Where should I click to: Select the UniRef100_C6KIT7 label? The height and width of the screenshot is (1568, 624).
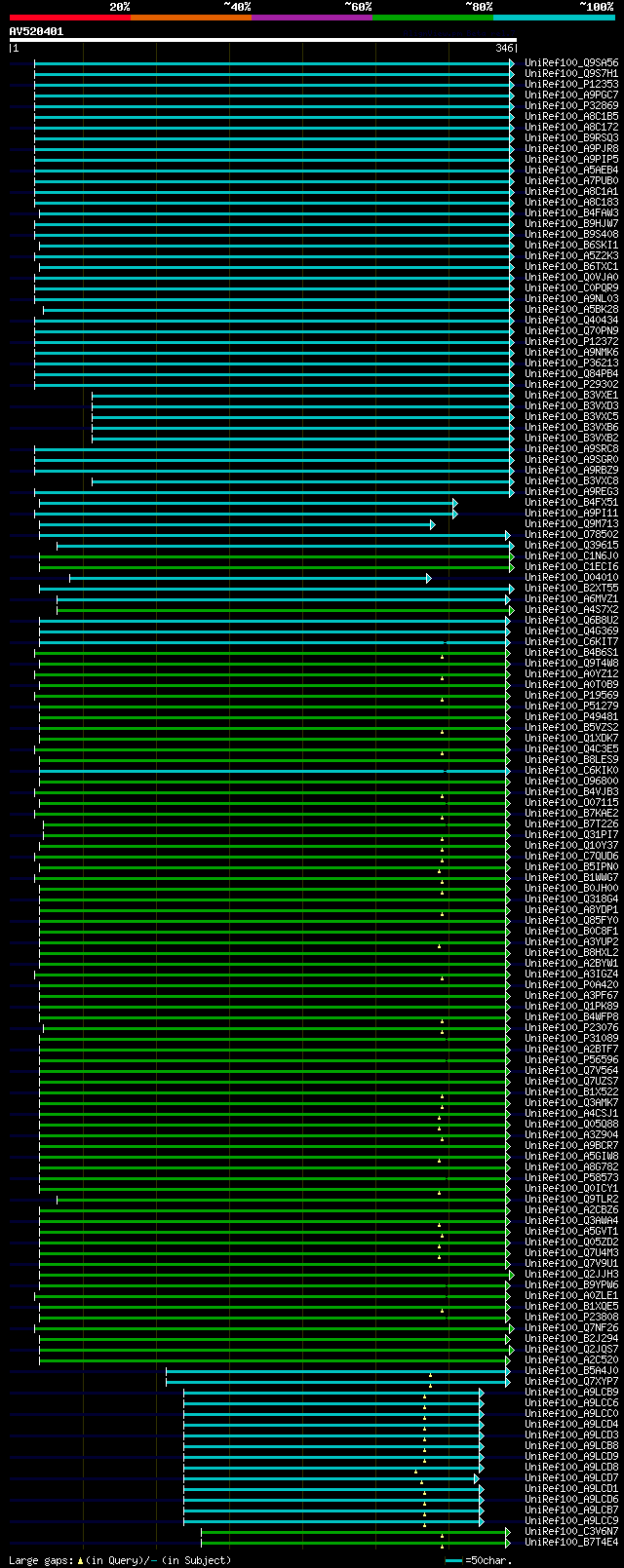tap(571, 642)
